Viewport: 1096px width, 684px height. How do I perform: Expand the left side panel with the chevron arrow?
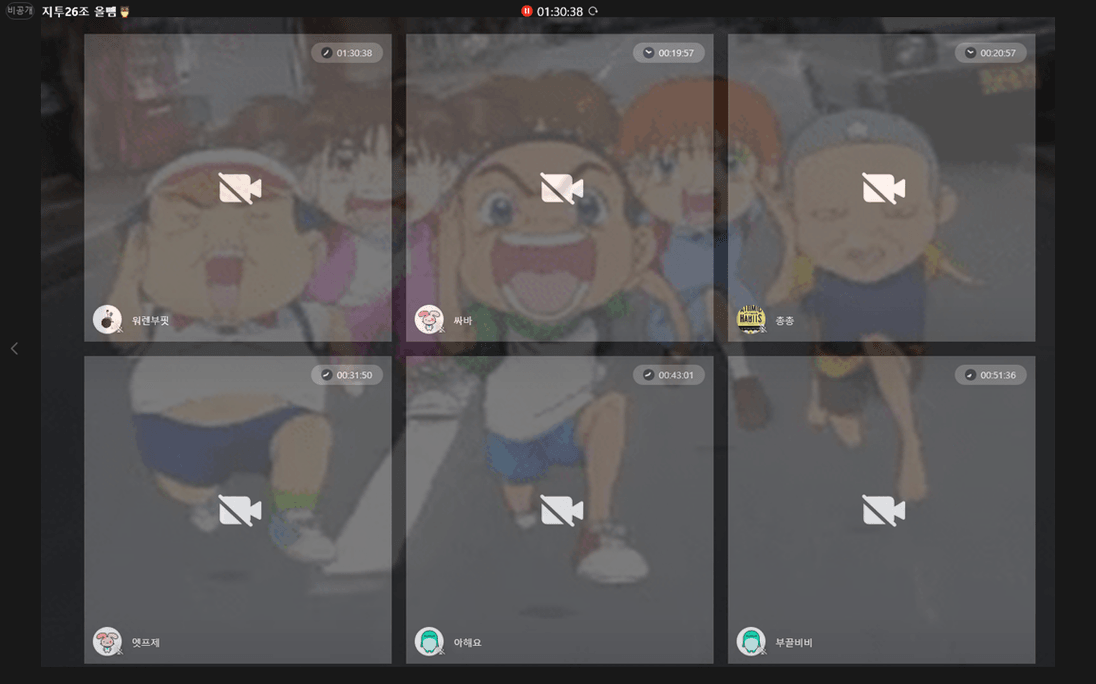tap(14, 348)
